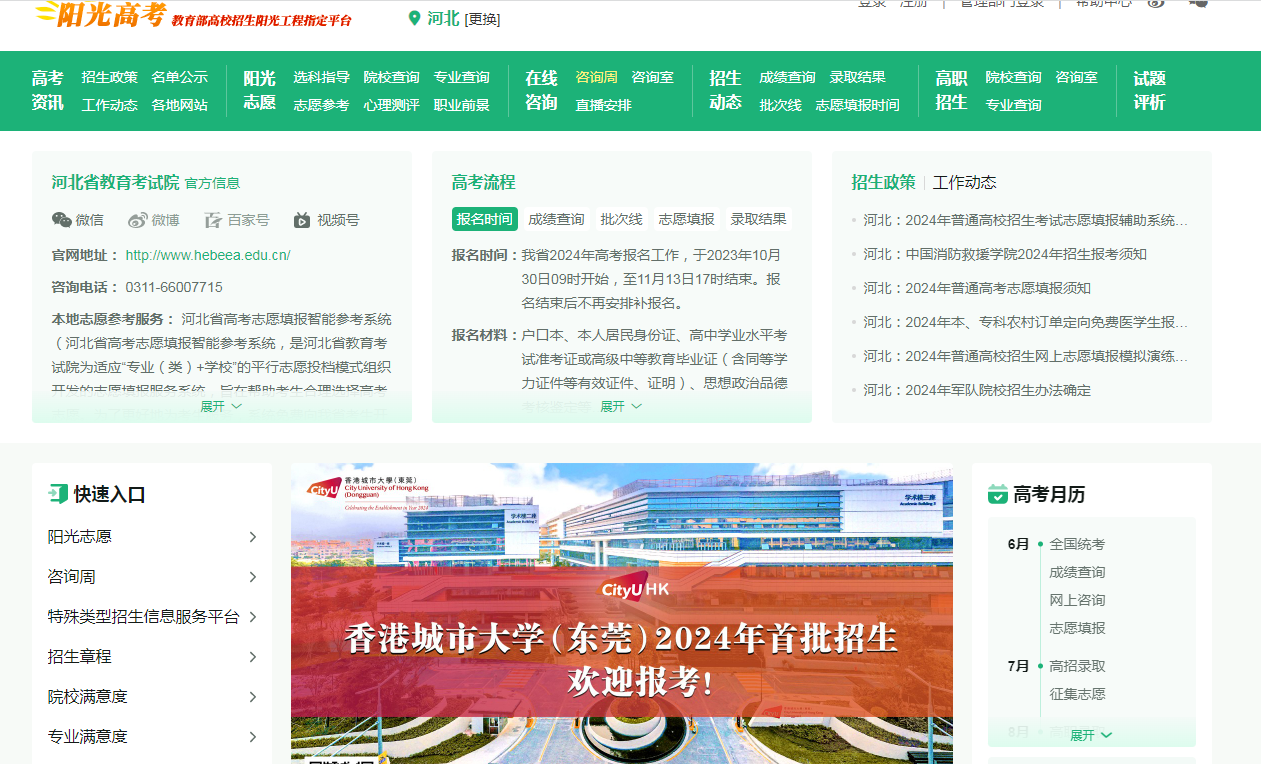The image size is (1261, 764).
Task: Open 试题评析 navigation section
Action: click(1150, 90)
